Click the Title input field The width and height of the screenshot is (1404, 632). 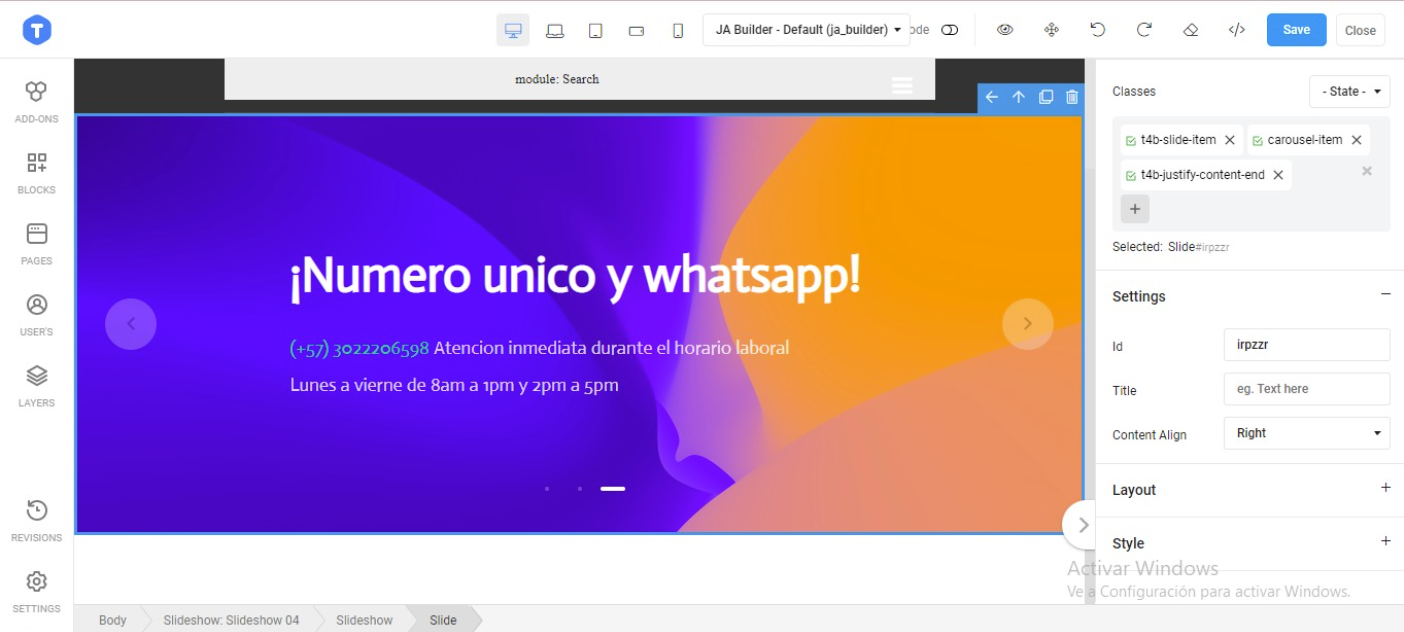point(1306,389)
